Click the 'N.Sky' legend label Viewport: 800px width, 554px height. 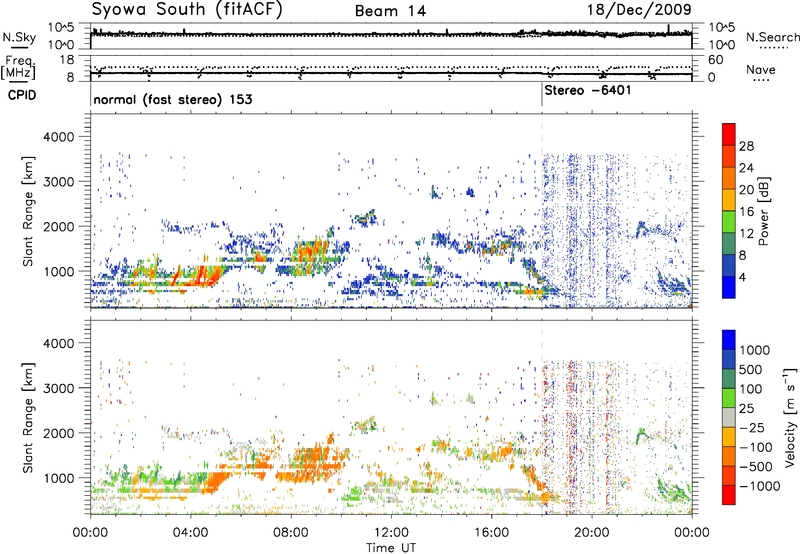click(x=19, y=37)
